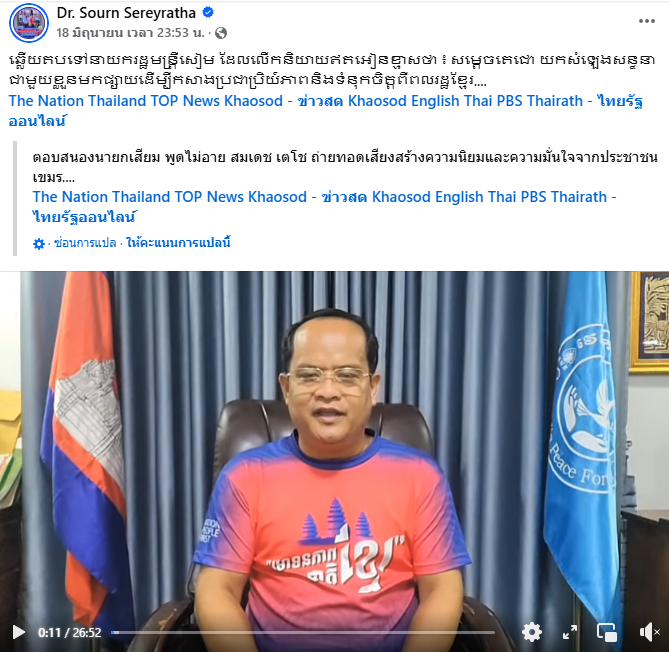Seek along the video progress bar
The image size is (669, 652).
tap(303, 632)
